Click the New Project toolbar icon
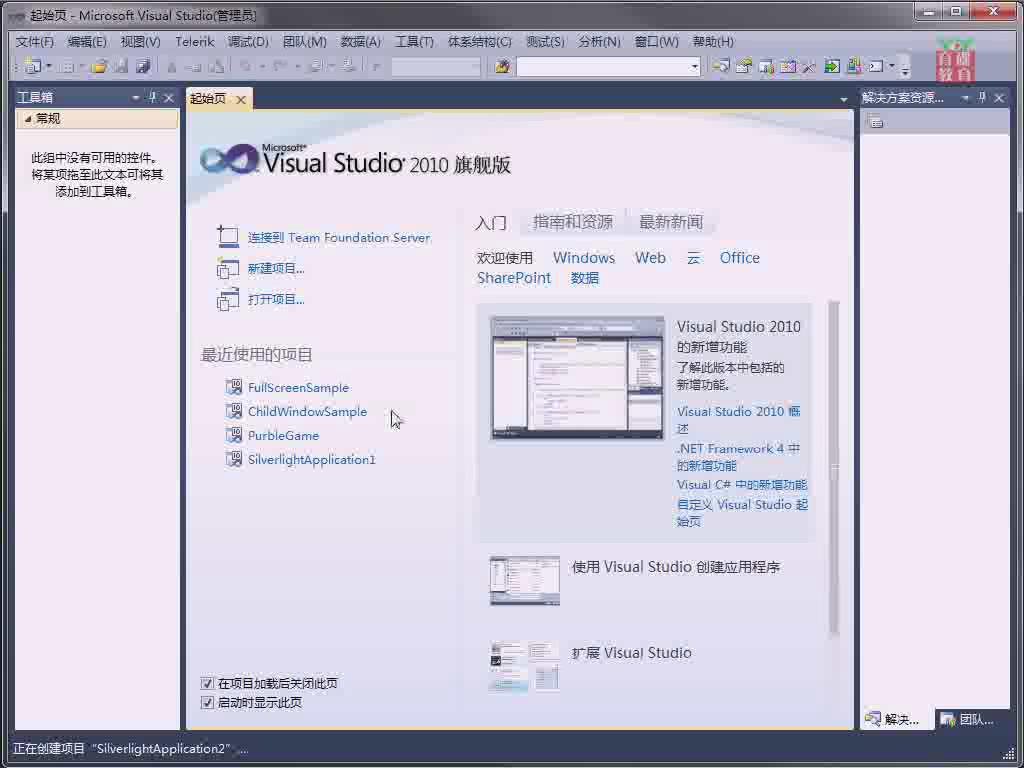The height and width of the screenshot is (768, 1024). coord(32,65)
